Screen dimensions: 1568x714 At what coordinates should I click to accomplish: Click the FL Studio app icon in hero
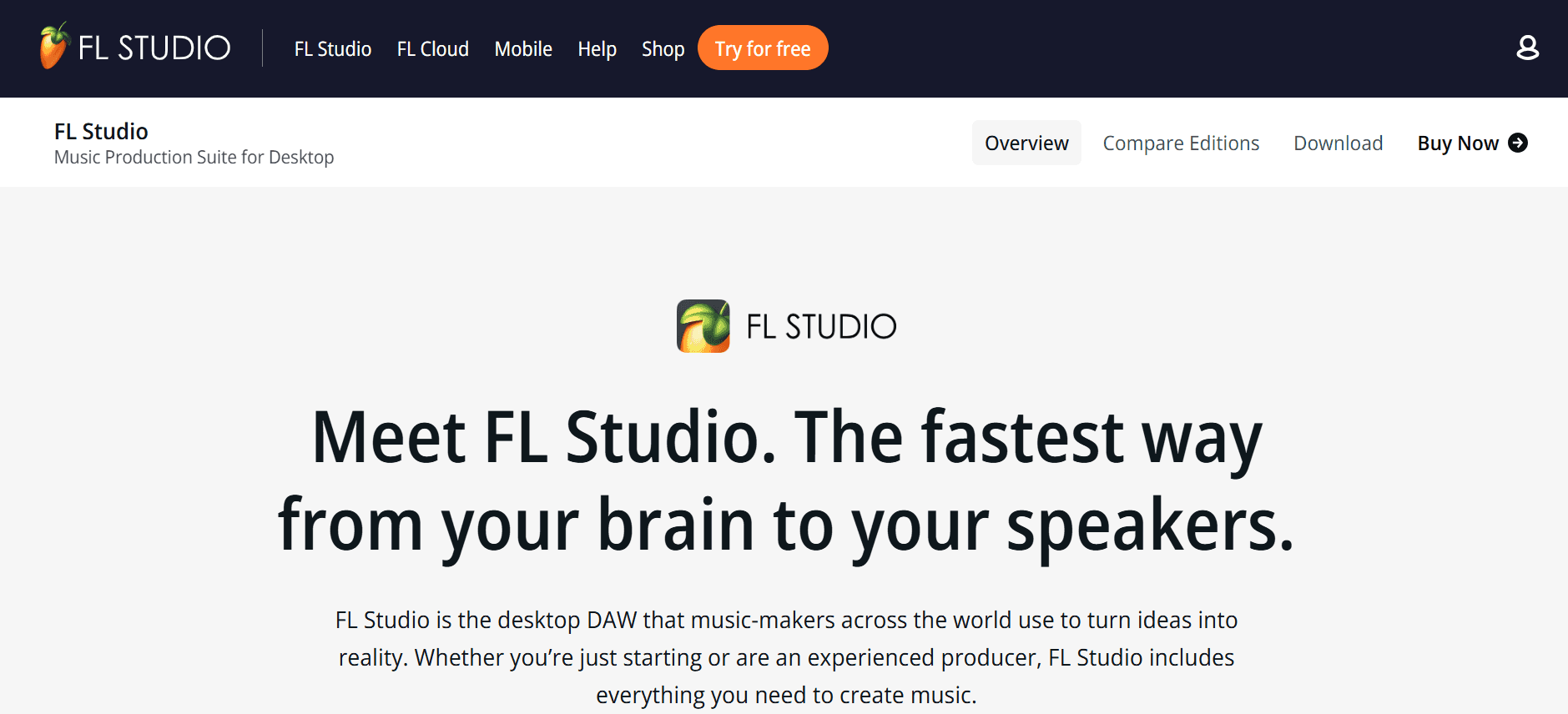coord(703,326)
